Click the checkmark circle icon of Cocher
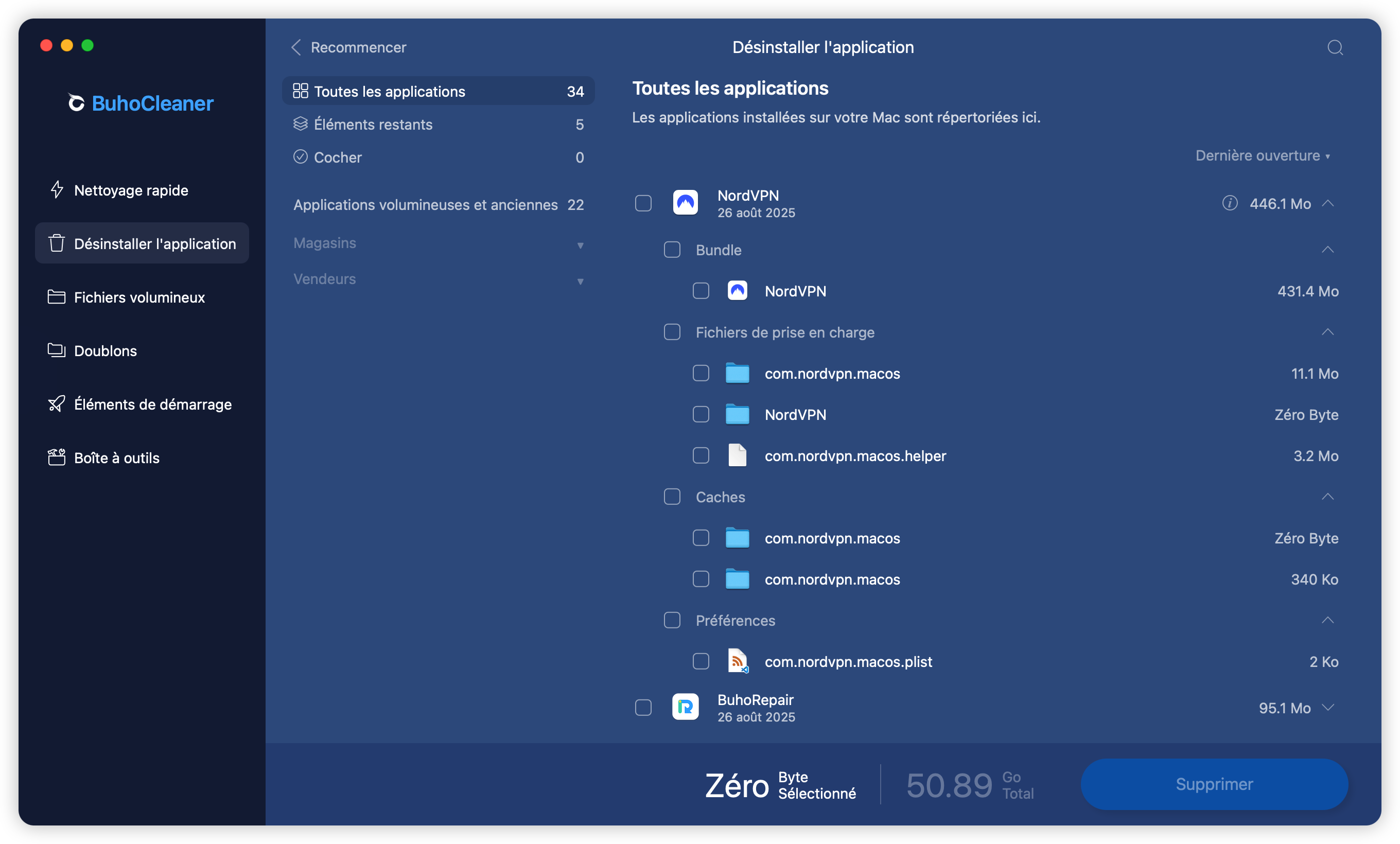Screen dimensions: 1400x844 point(300,157)
